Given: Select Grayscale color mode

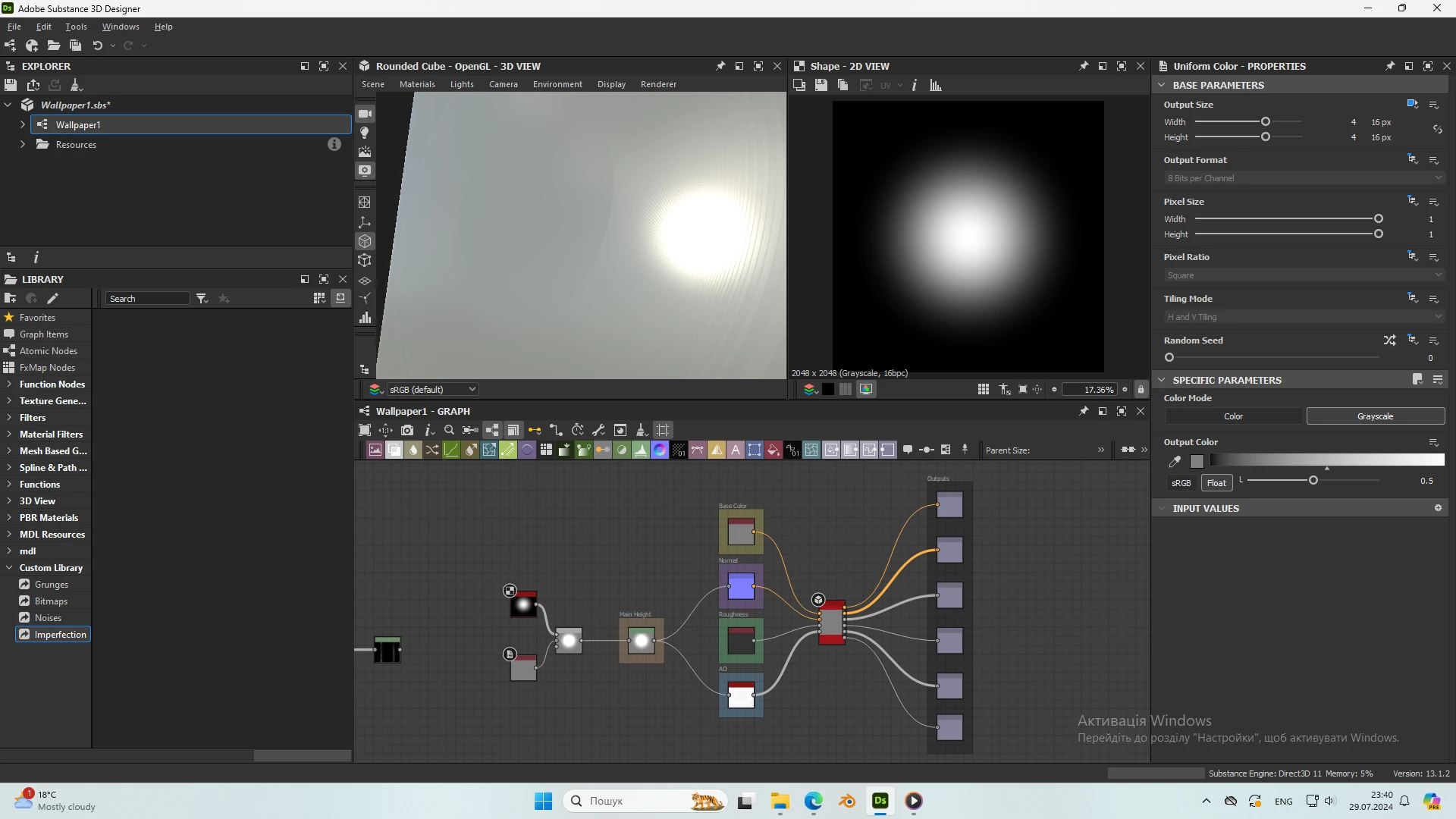Looking at the screenshot, I should (1375, 416).
